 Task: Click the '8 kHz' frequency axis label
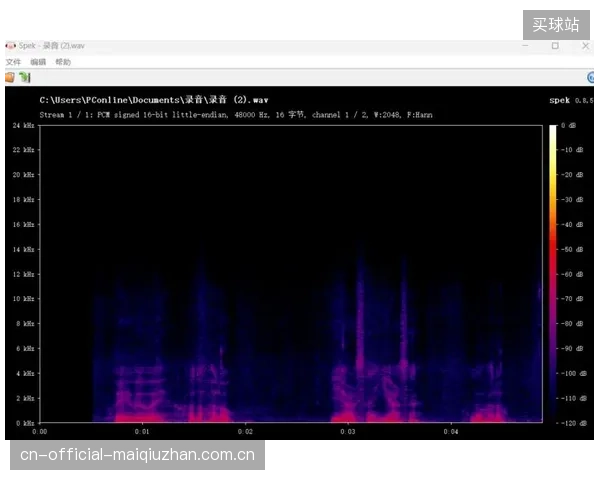coord(25,324)
